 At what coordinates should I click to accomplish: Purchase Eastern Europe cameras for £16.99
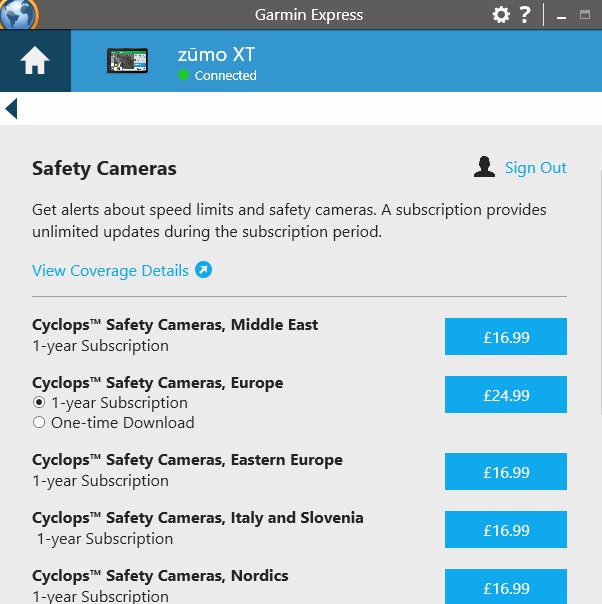tap(506, 471)
